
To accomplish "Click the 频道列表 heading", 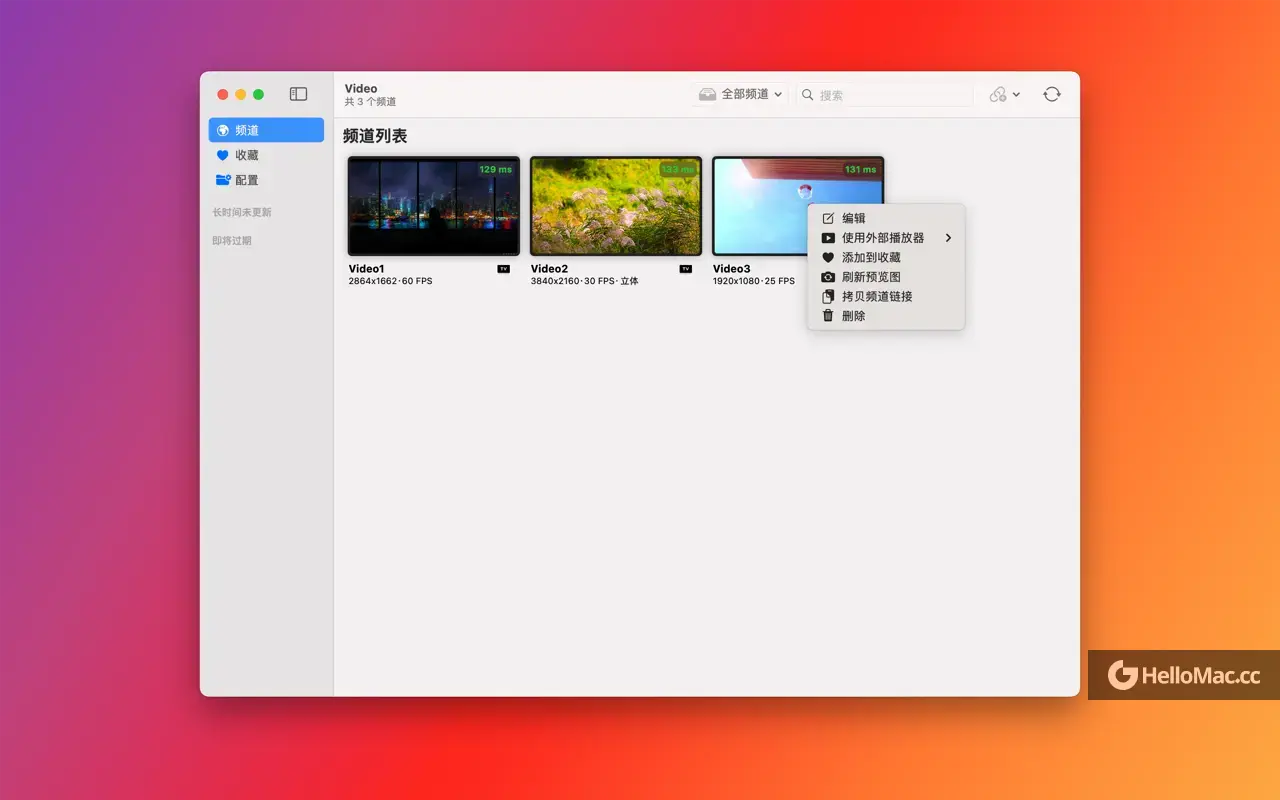I will (375, 136).
